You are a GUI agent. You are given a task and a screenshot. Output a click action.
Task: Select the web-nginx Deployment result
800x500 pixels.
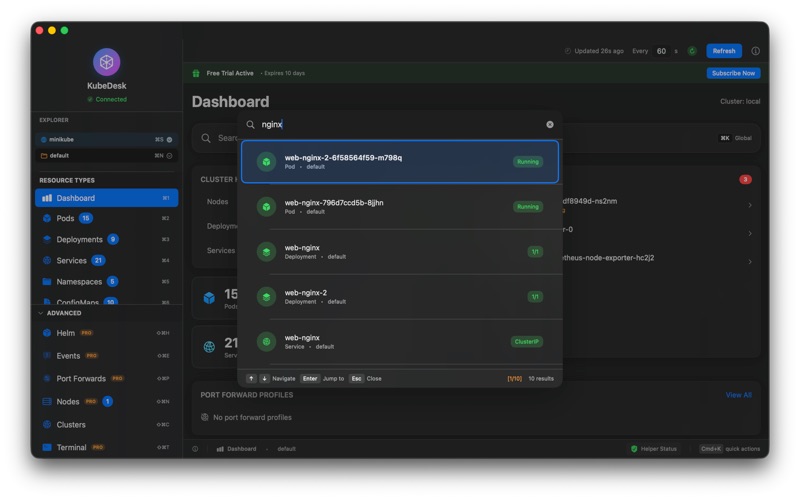400,252
